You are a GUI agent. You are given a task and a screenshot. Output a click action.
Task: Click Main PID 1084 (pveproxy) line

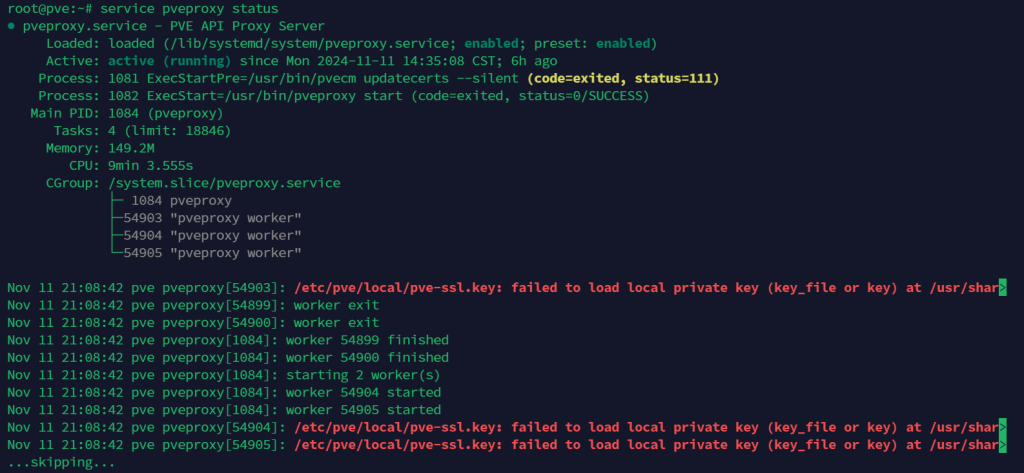pyautogui.click(x=127, y=114)
